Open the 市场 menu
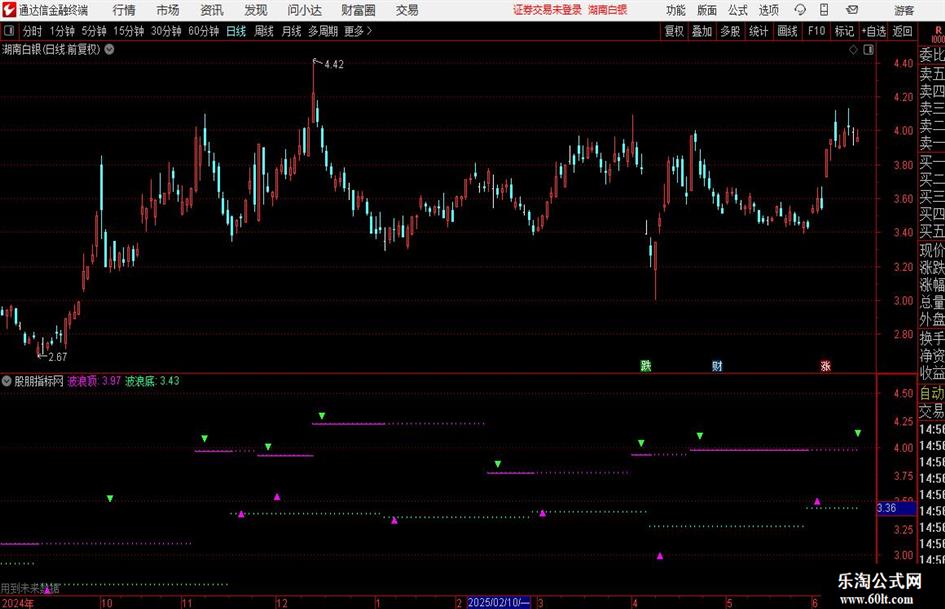The width and height of the screenshot is (945, 609). (x=168, y=10)
